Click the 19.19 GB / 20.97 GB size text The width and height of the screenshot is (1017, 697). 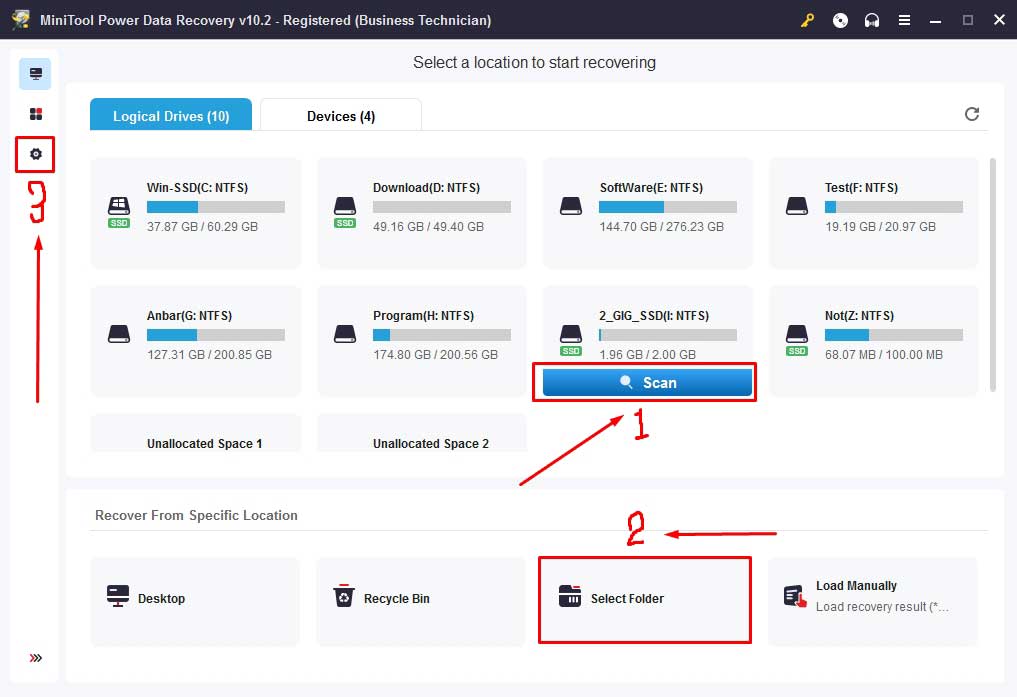[x=880, y=227]
